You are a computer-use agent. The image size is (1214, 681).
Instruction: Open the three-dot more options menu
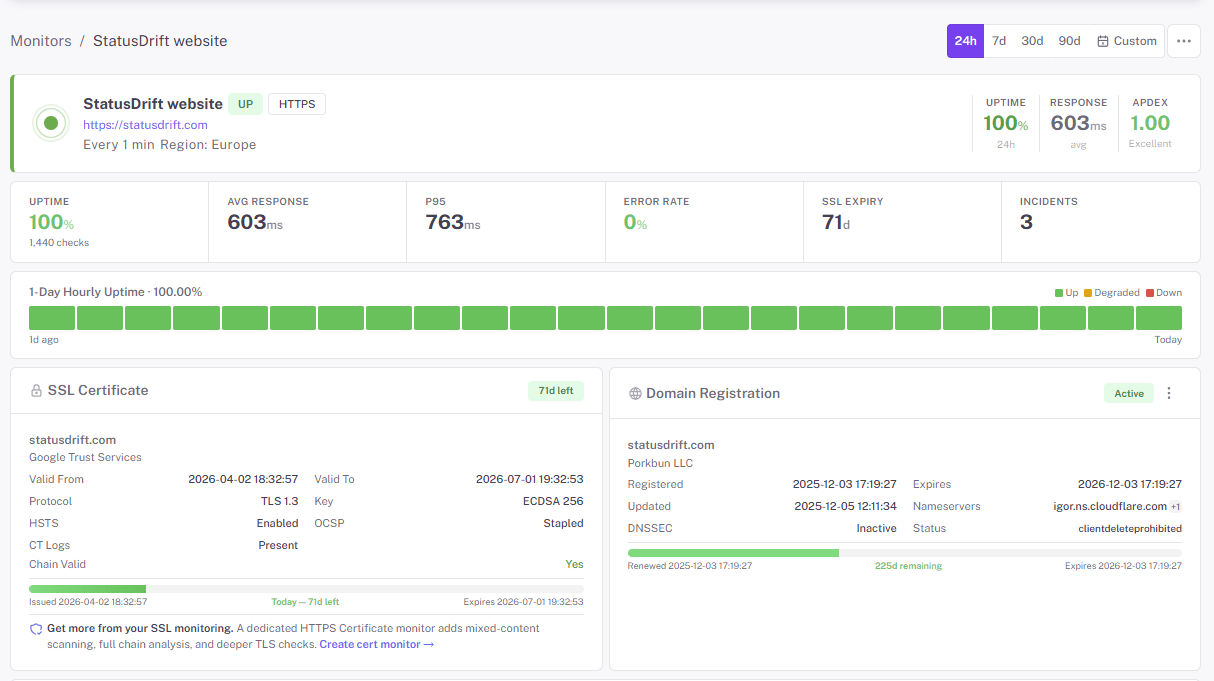1184,41
